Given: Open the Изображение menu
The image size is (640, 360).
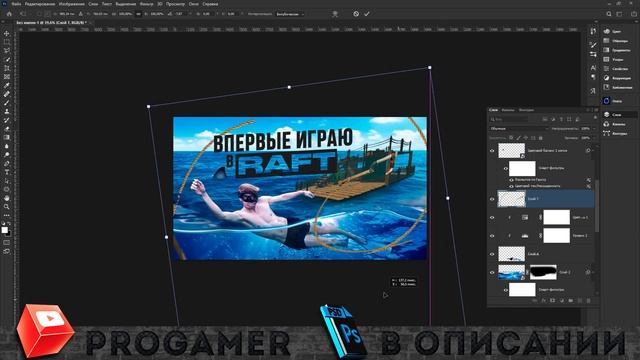Looking at the screenshot, I should point(71,4).
